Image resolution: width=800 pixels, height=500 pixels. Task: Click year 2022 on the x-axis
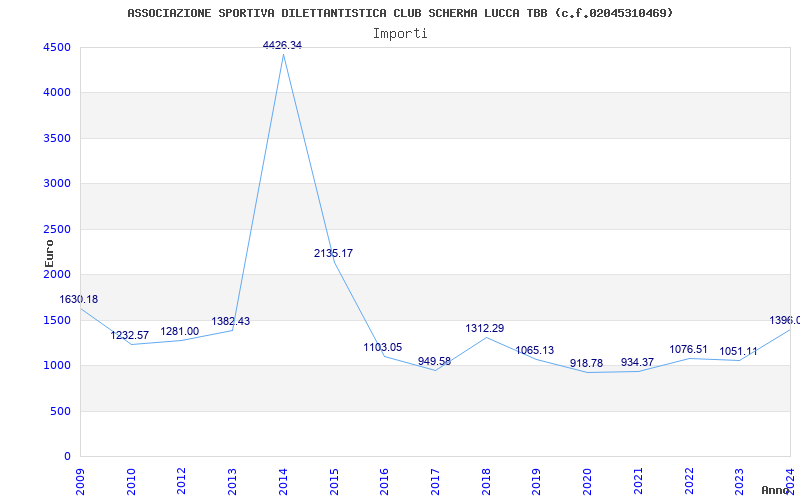click(689, 481)
